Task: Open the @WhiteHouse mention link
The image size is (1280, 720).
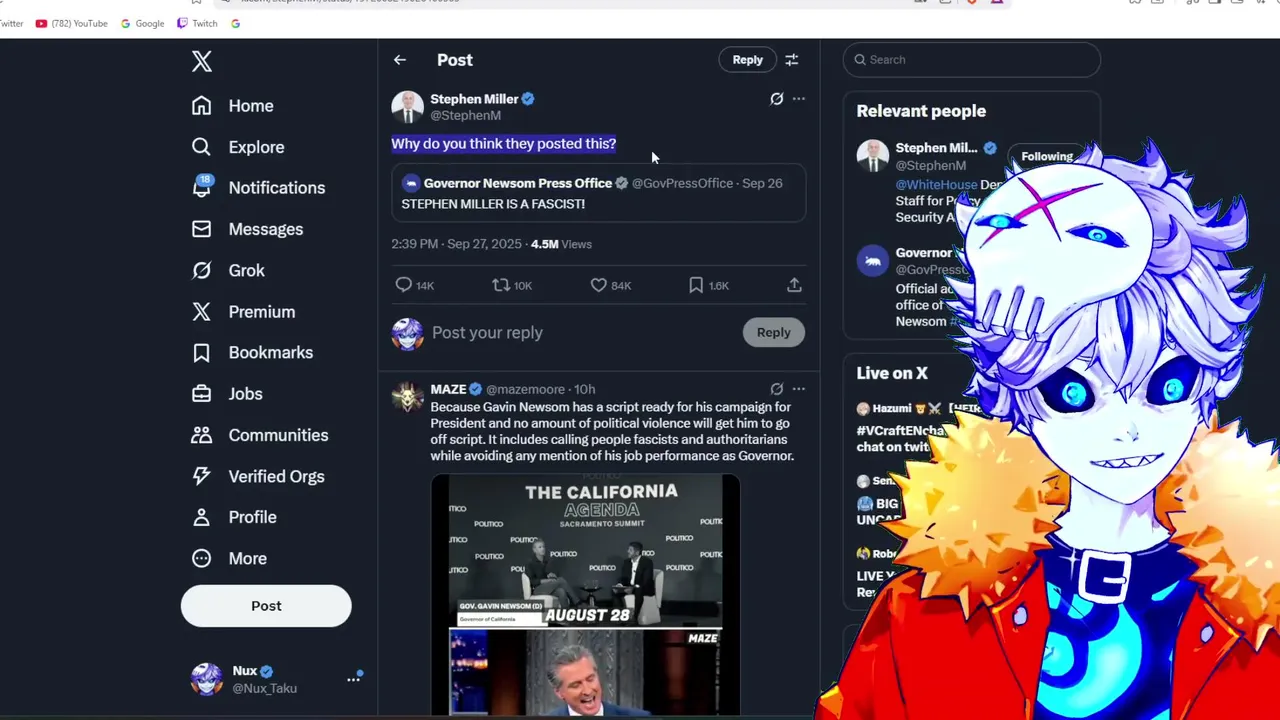Action: pos(936,185)
